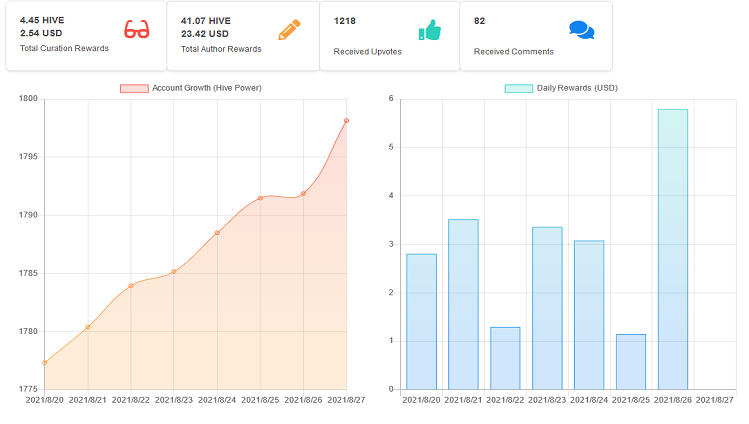This screenshot has height=424, width=749.
Task: Click the Total Author Rewards label
Action: click(x=221, y=49)
